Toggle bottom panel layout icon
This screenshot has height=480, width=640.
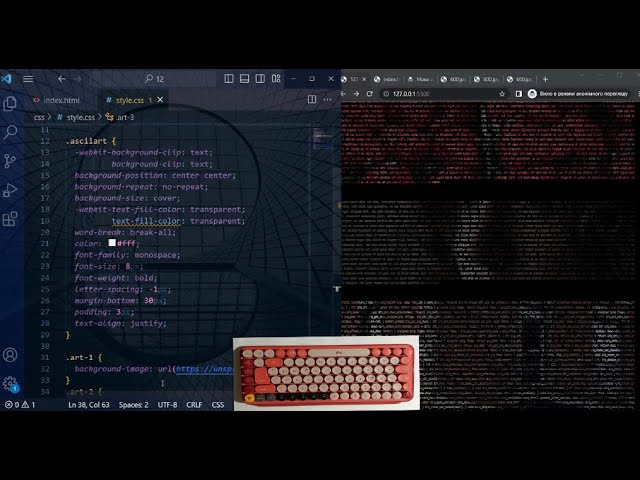[244, 79]
